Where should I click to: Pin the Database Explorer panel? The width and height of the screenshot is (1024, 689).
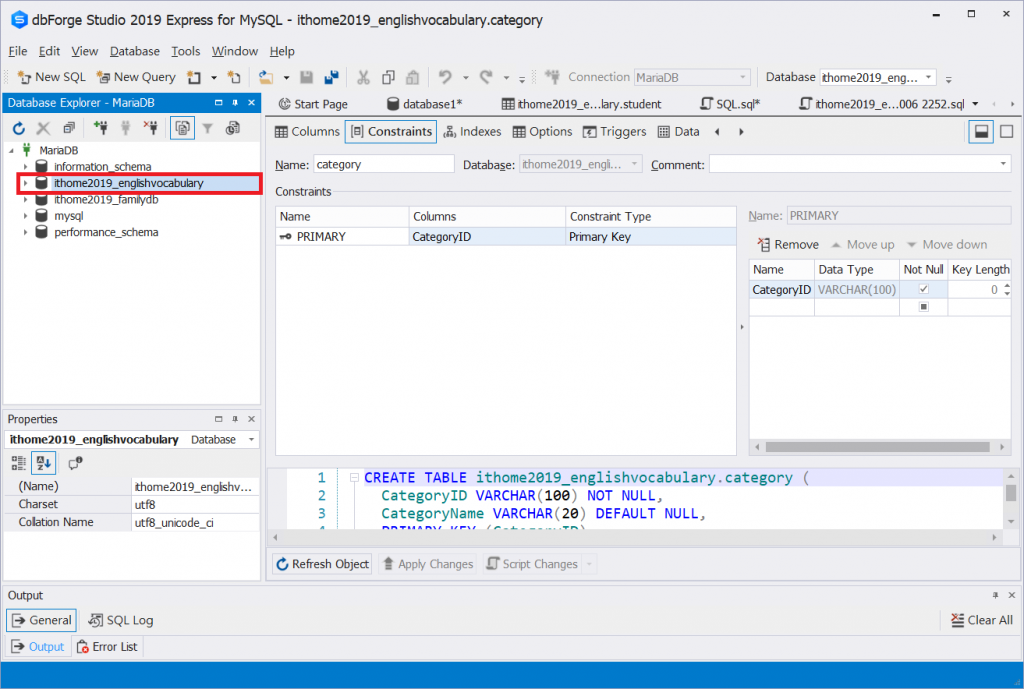(x=235, y=103)
